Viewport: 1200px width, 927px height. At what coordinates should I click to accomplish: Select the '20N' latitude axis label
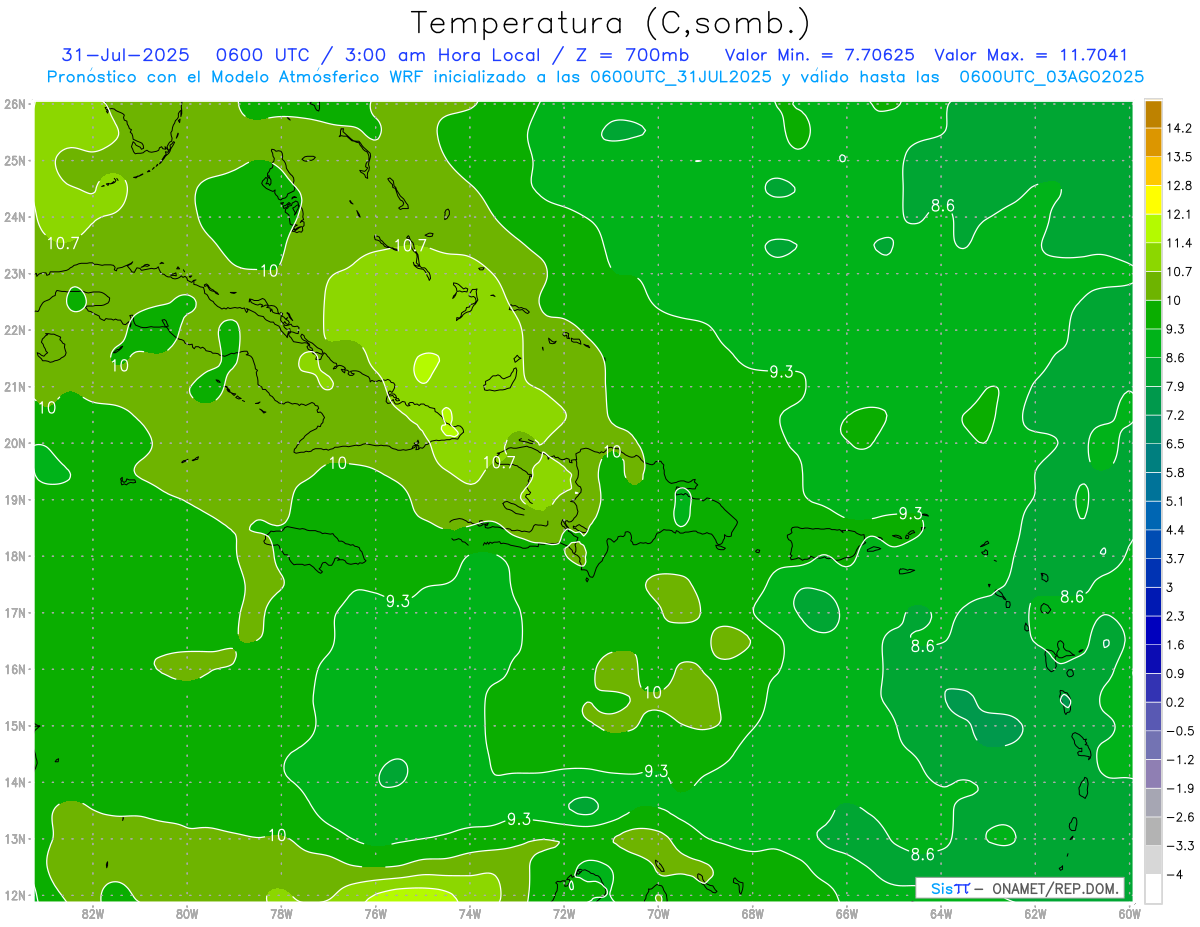tap(15, 443)
